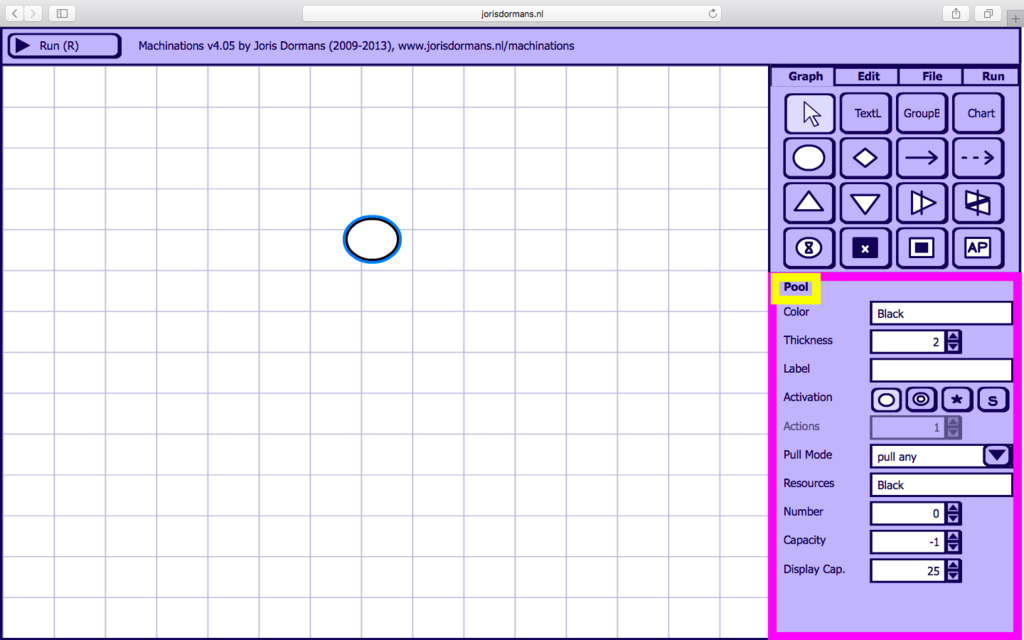Image resolution: width=1024 pixels, height=640 pixels.
Task: Increase the Number value
Action: (953, 508)
